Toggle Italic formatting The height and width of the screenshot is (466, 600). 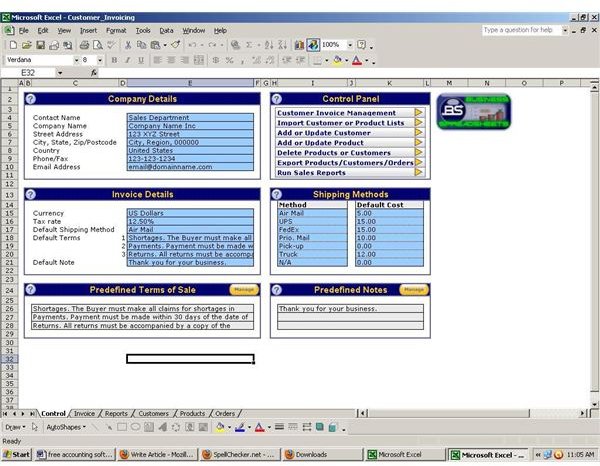pyautogui.click(x=128, y=60)
